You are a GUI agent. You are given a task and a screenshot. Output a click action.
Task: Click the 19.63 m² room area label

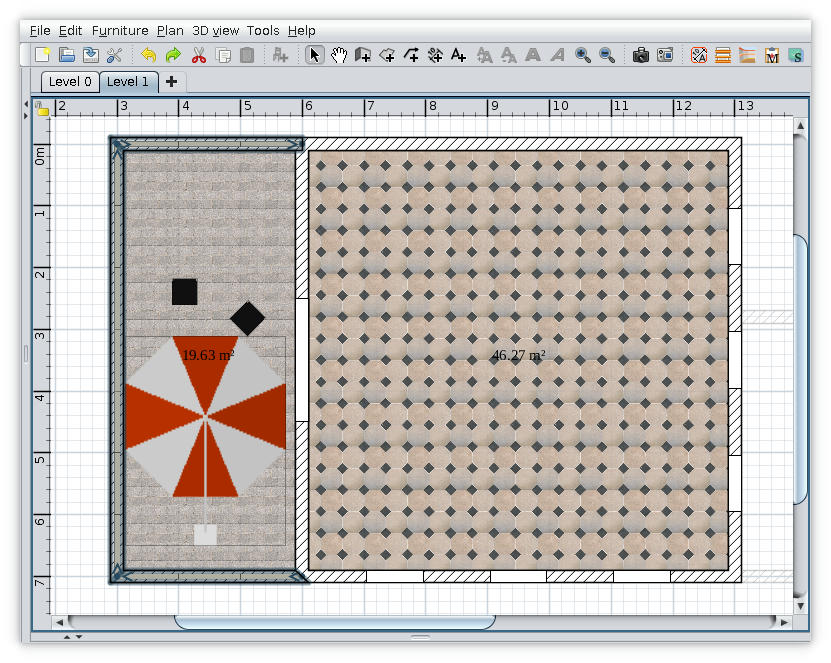pos(208,355)
